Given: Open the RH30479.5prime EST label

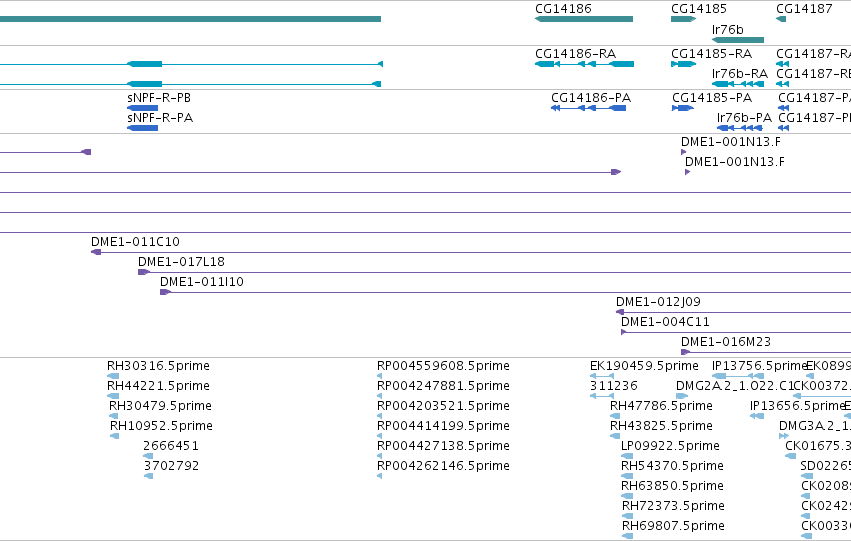Looking at the screenshot, I should tap(160, 406).
